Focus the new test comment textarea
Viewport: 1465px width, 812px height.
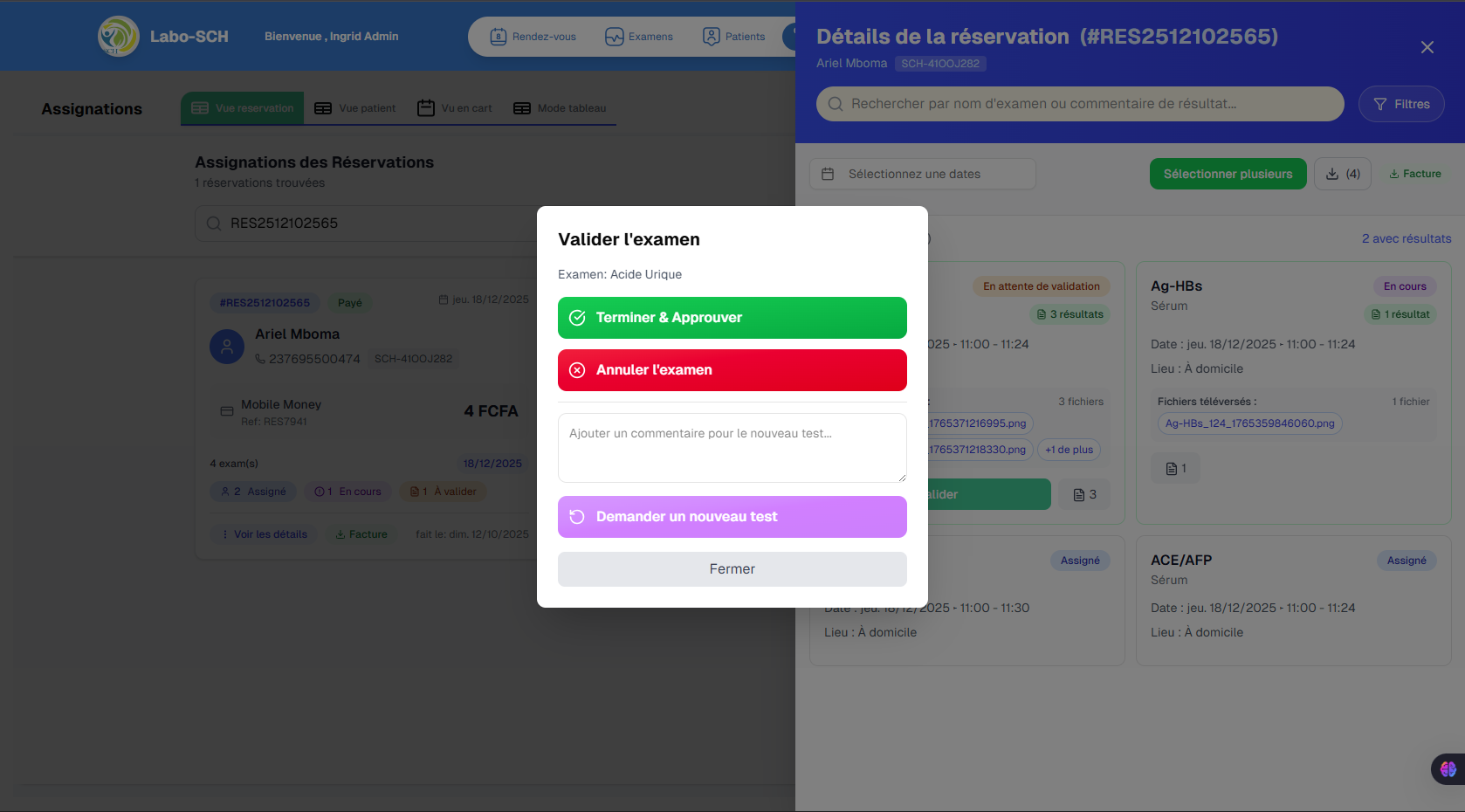click(732, 448)
